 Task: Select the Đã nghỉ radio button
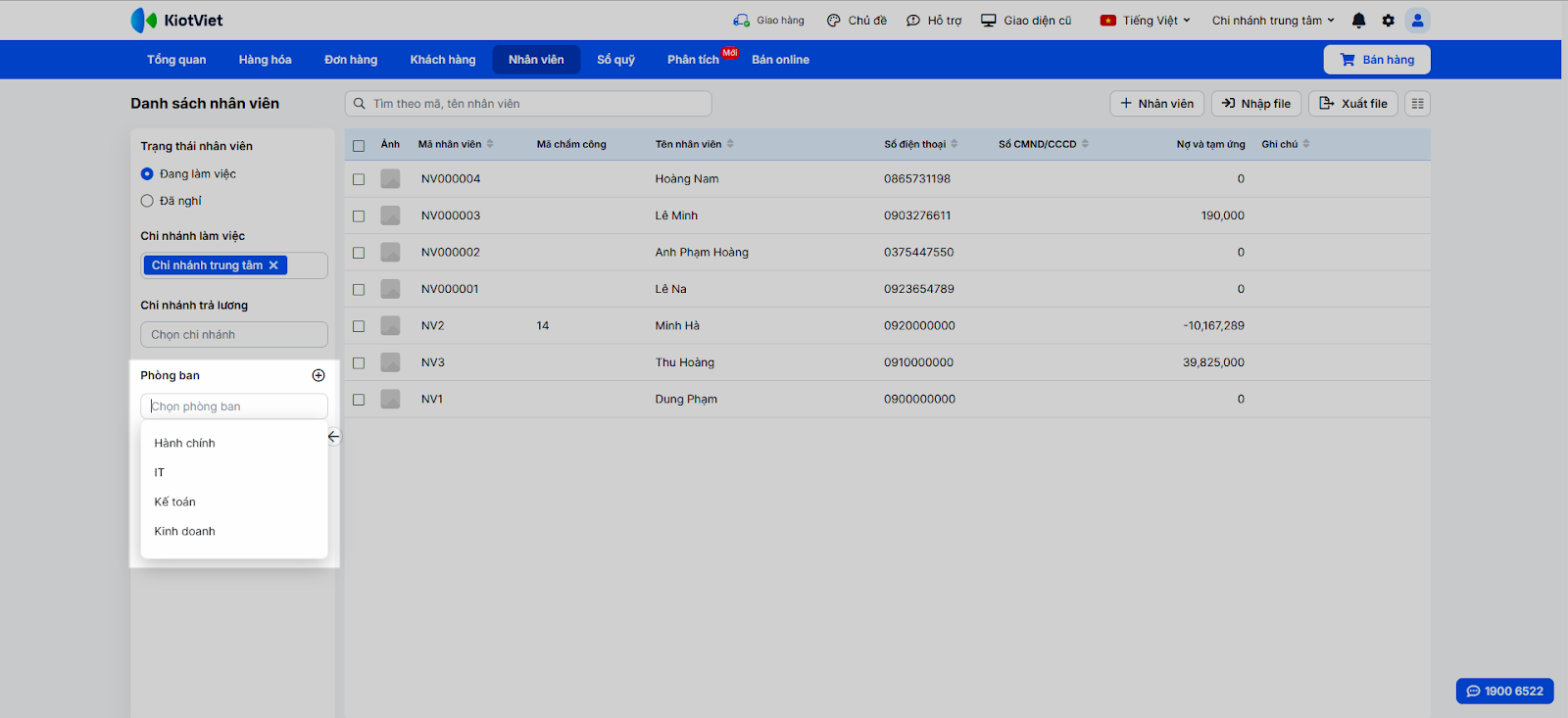tap(147, 201)
